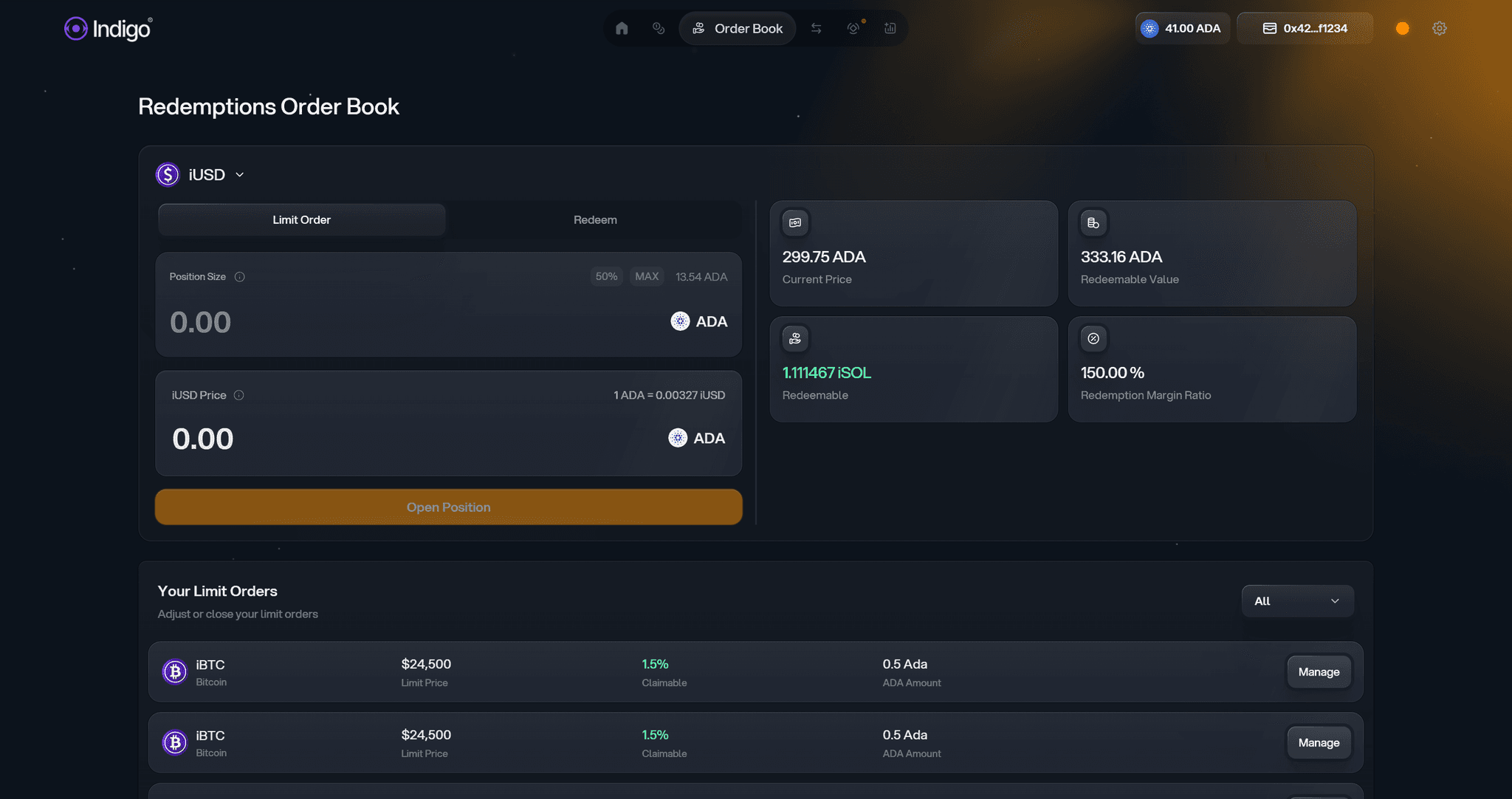The image size is (1512, 799).
Task: Select the 50% position size preset
Action: click(606, 276)
